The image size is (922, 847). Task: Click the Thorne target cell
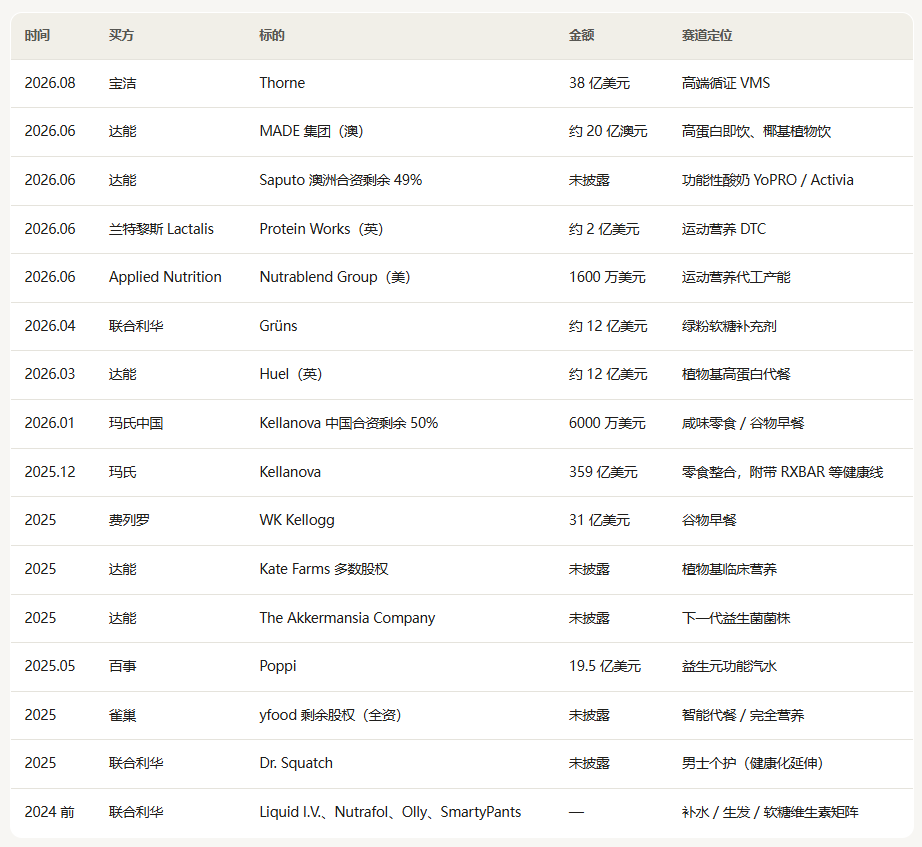282,83
